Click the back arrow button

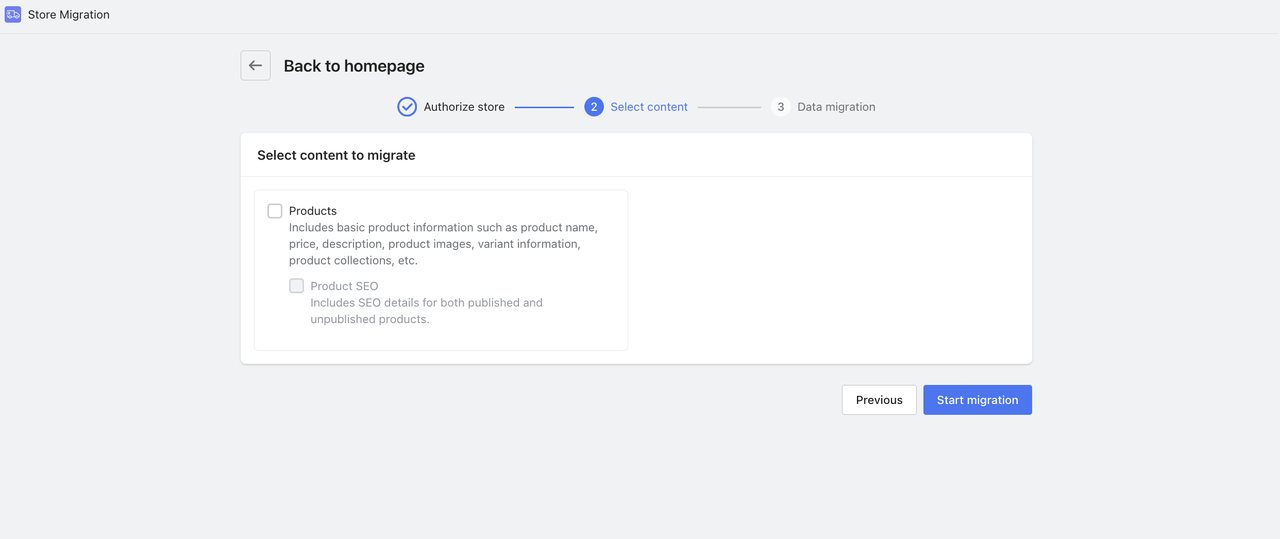tap(255, 65)
